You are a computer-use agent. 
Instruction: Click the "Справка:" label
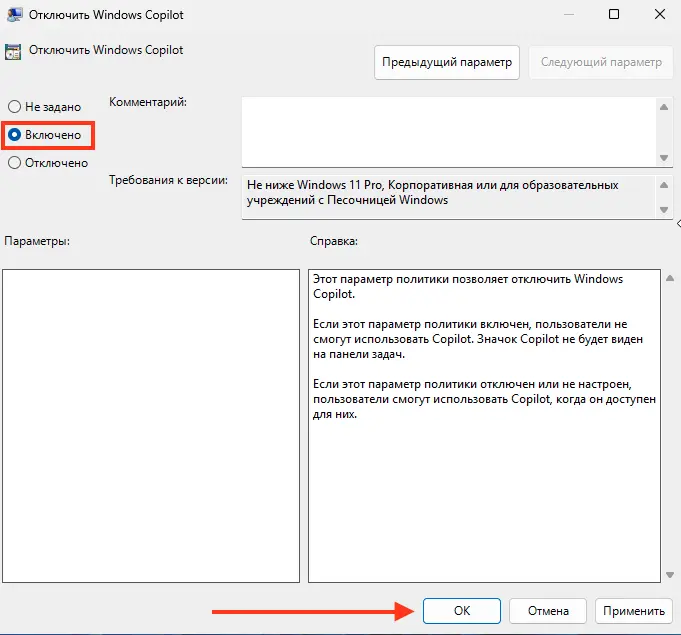pos(334,241)
